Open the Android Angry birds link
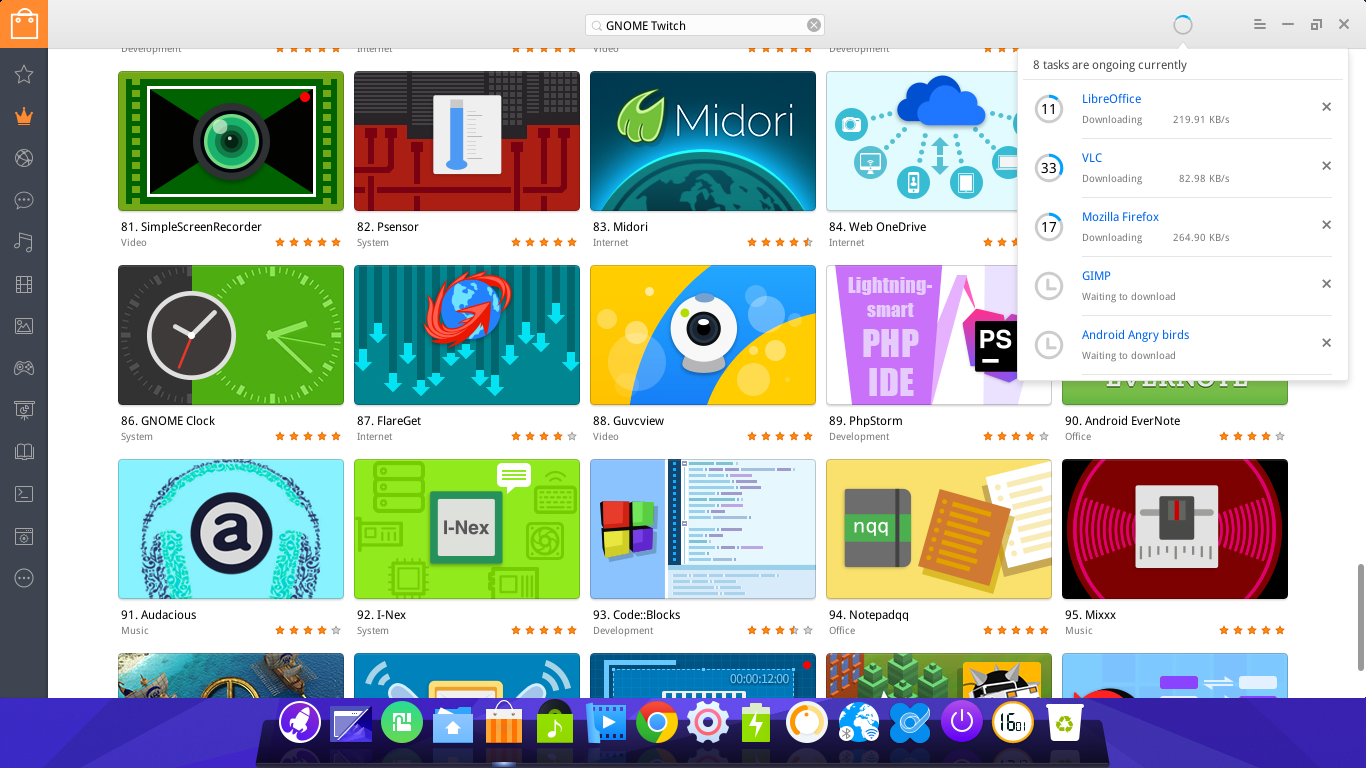1366x768 pixels. coord(1135,335)
